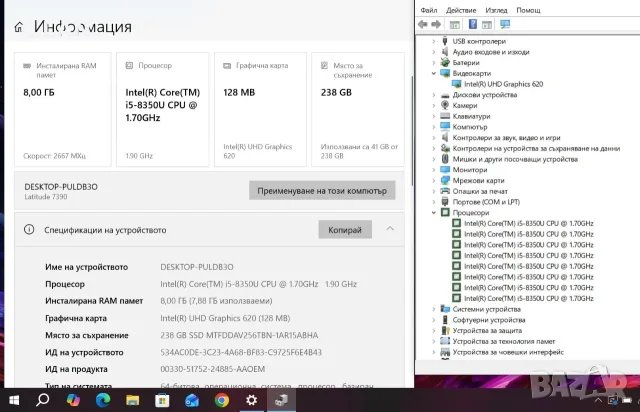Open File Explorer from the taskbar
Image resolution: width=640 pixels, height=412 pixels.
coord(132,400)
